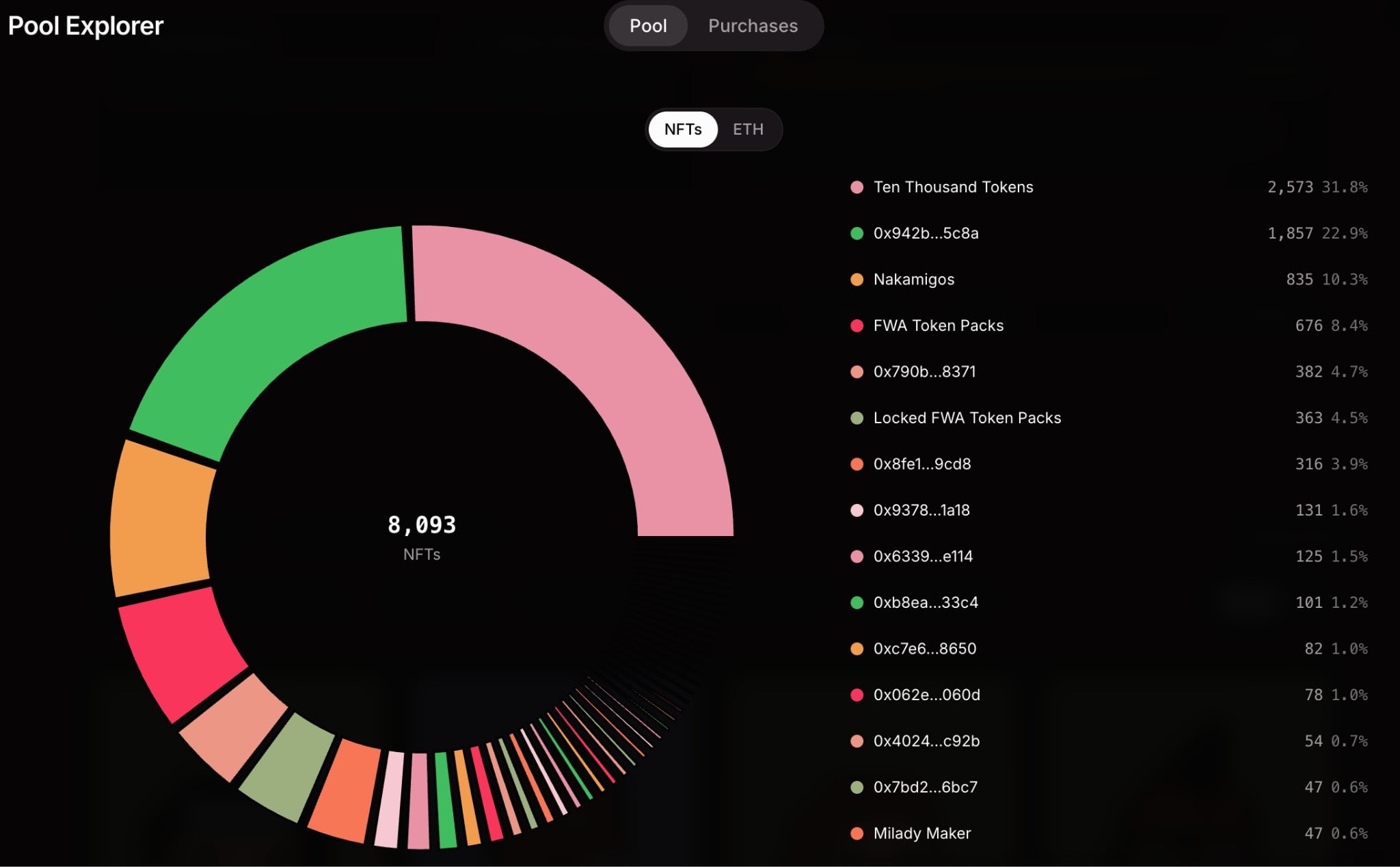Click the green 0x942b...5c8a legend dot
The width and height of the screenshot is (1400, 867).
(x=857, y=233)
